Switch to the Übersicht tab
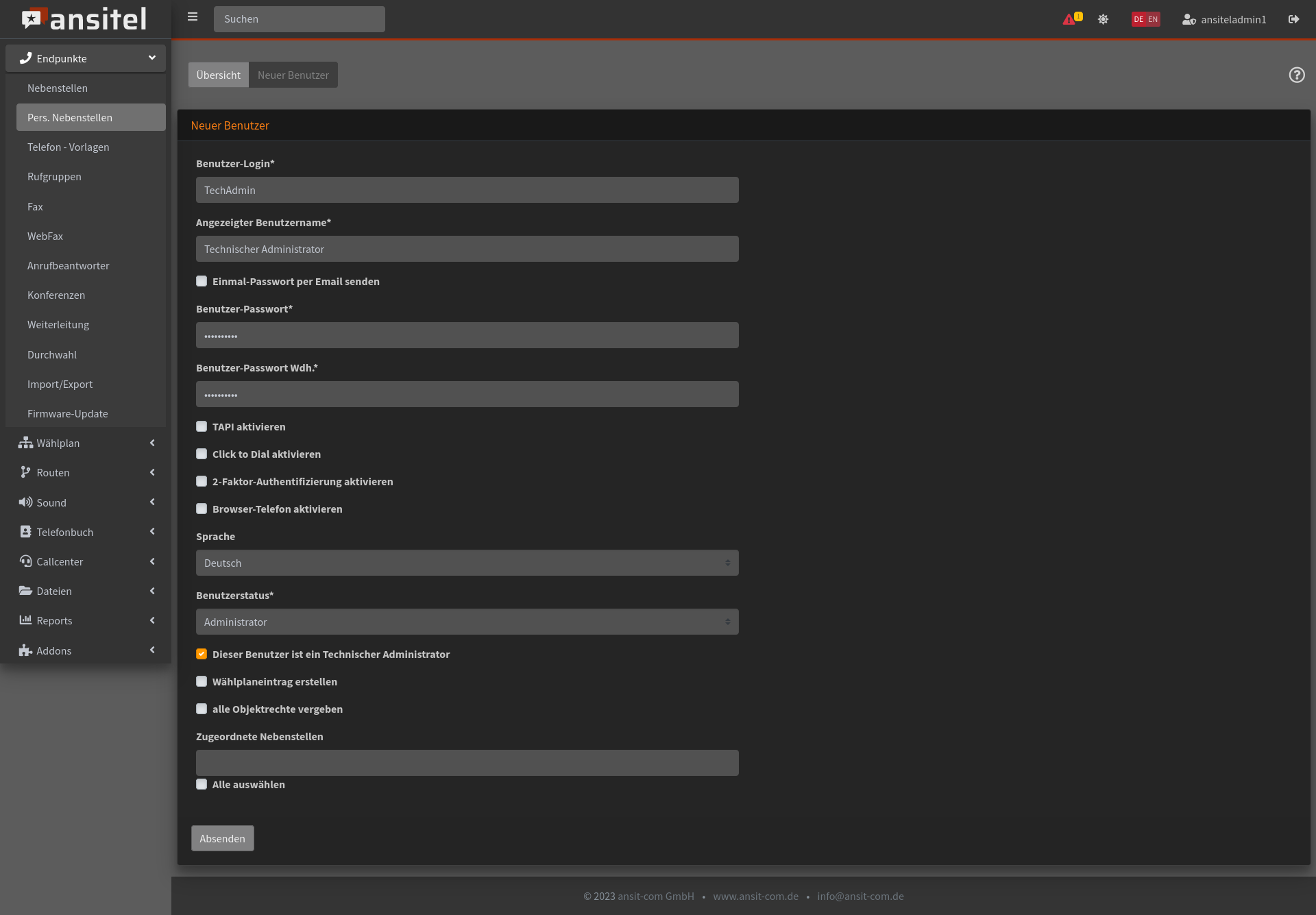Image resolution: width=1316 pixels, height=915 pixels. pos(218,75)
